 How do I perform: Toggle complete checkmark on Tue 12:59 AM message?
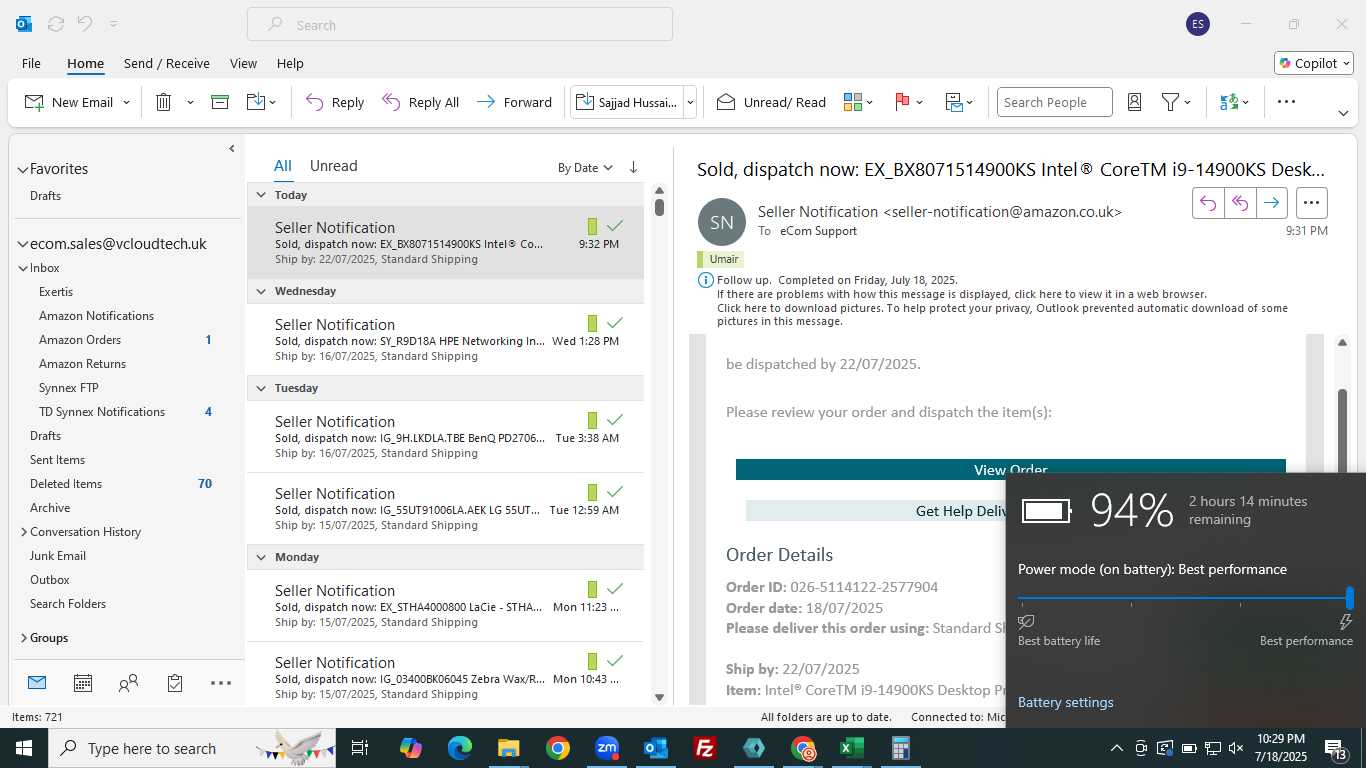pos(615,492)
